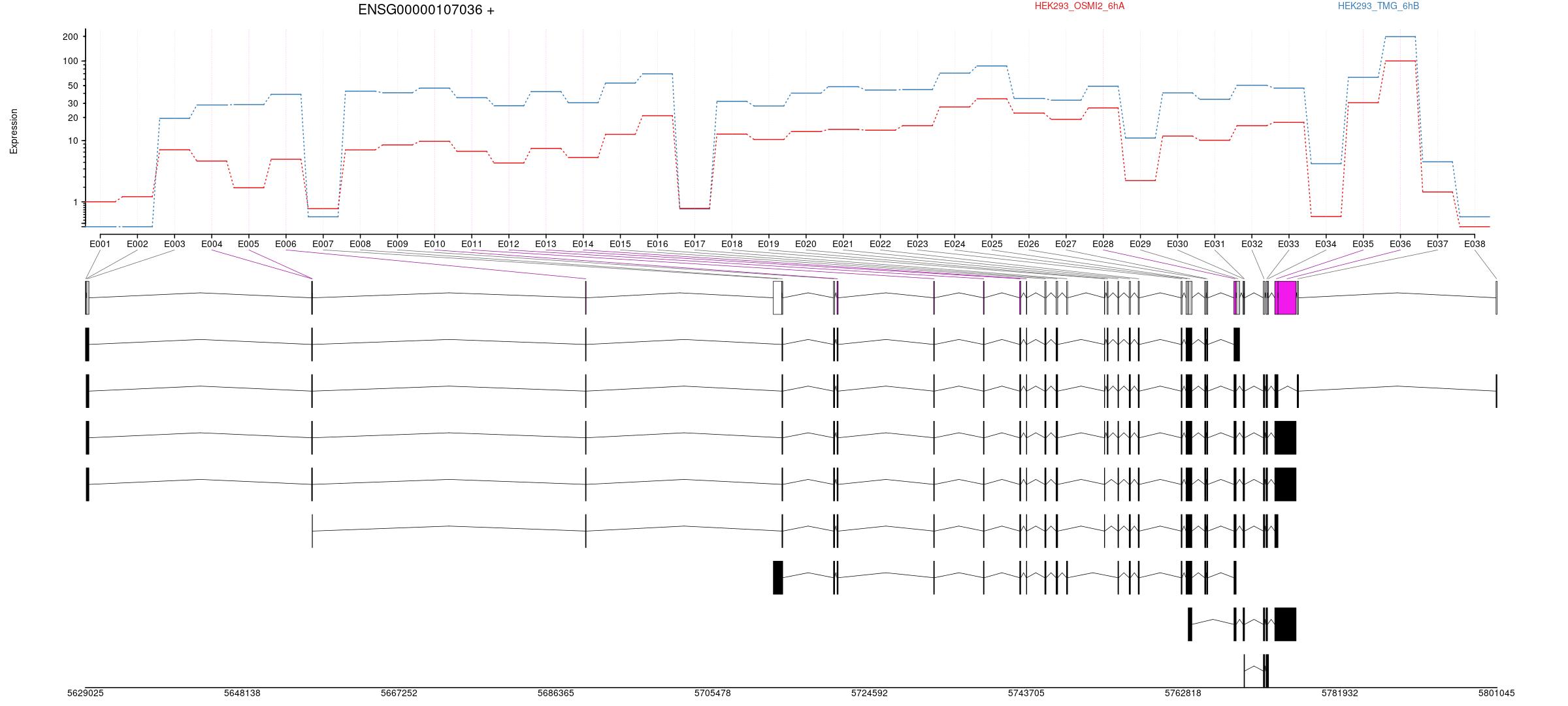Screen dimensions: 1568x706
Task: Click genomic coordinate 5724592
Action: 869,693
